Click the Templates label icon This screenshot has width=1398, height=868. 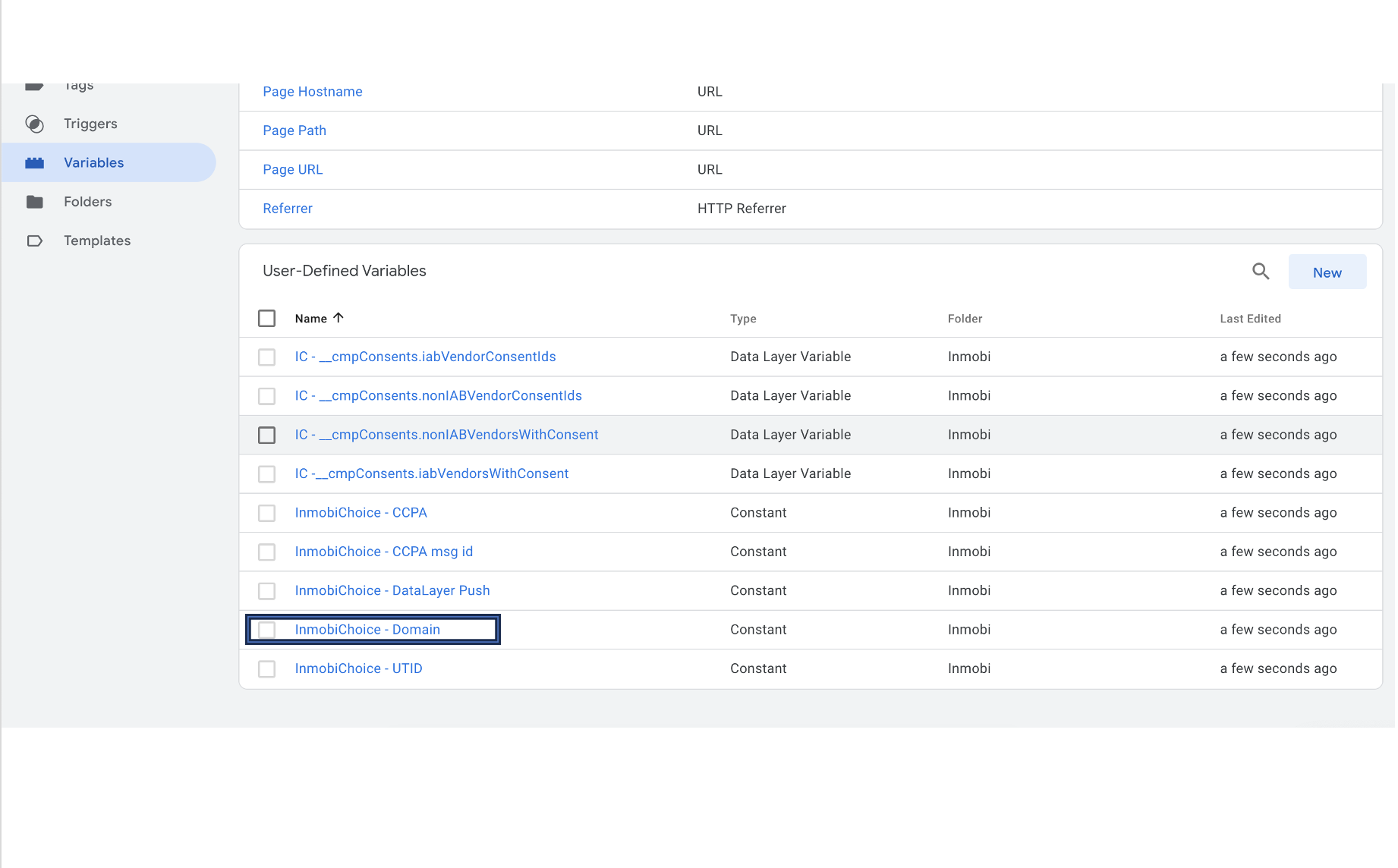34,241
